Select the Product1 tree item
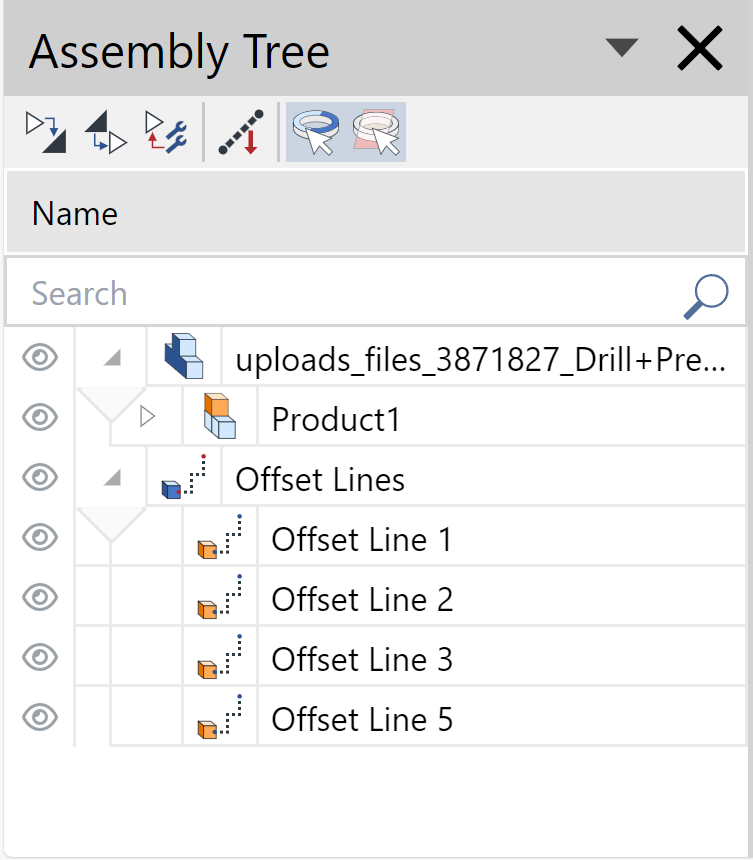Viewport: 753px width, 860px height. (336, 420)
